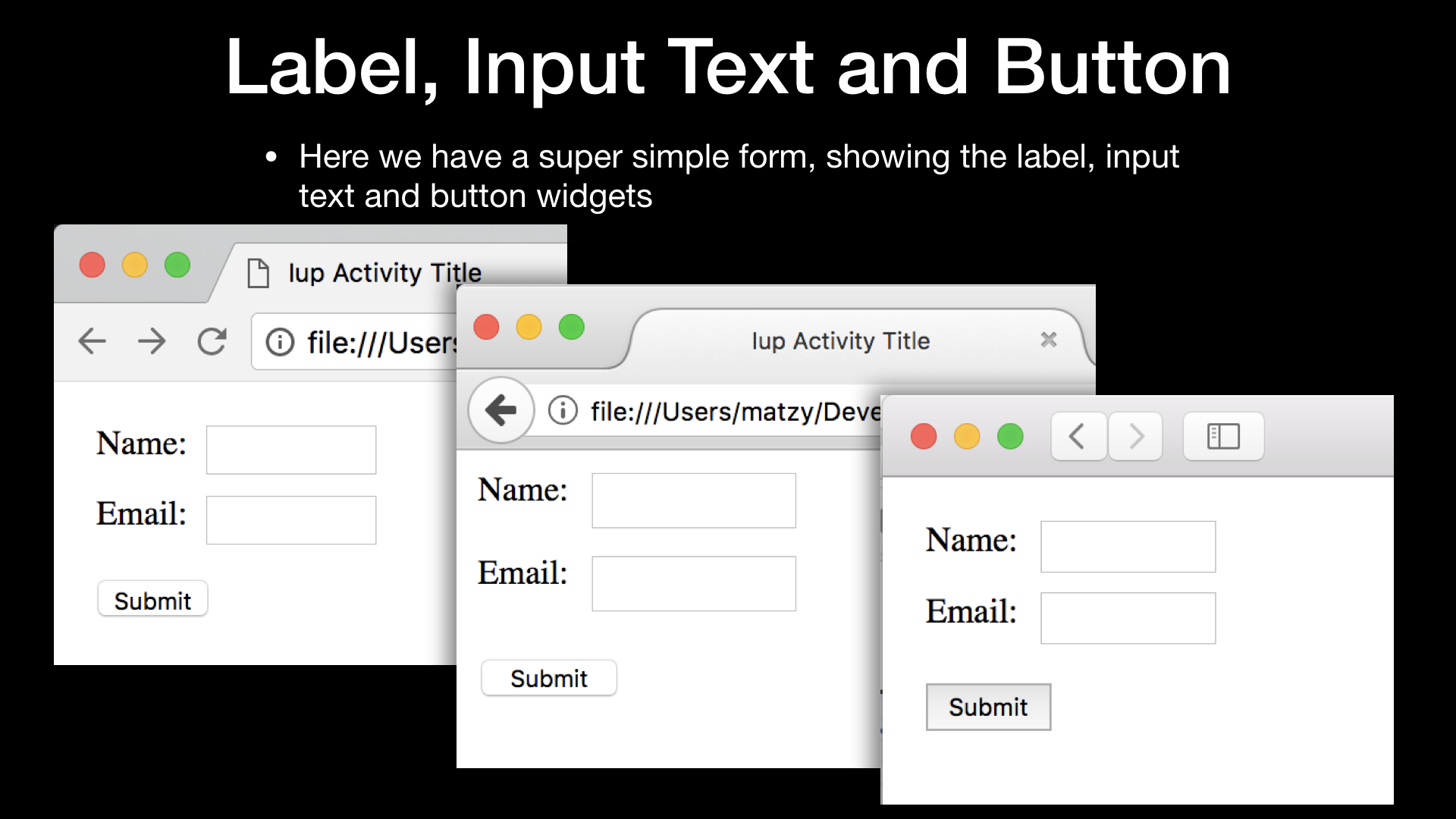Click the site info icon in Chrome's address bar
Viewport: 1456px width, 819px height.
[x=280, y=342]
